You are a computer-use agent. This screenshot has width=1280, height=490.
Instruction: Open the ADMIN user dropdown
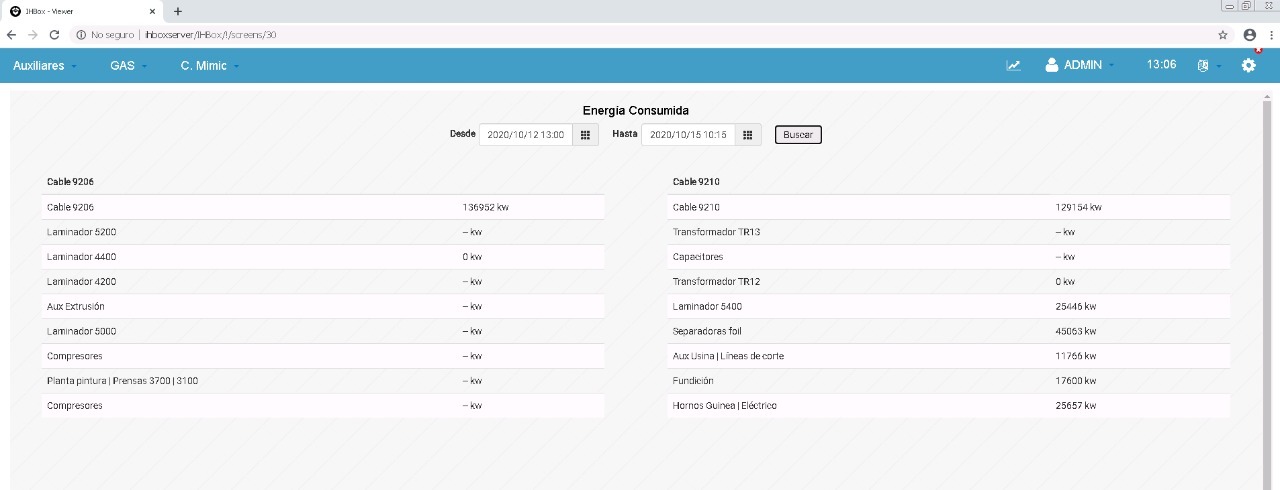[x=1080, y=65]
